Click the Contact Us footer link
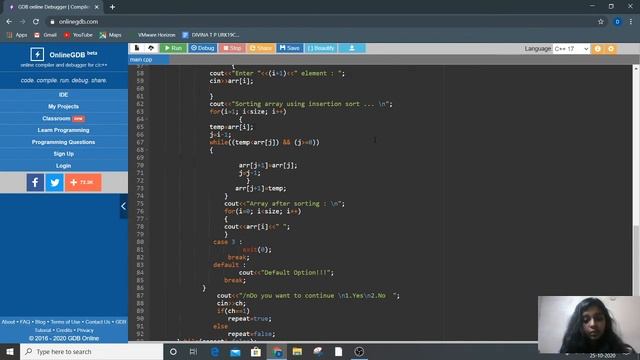 click(x=98, y=322)
